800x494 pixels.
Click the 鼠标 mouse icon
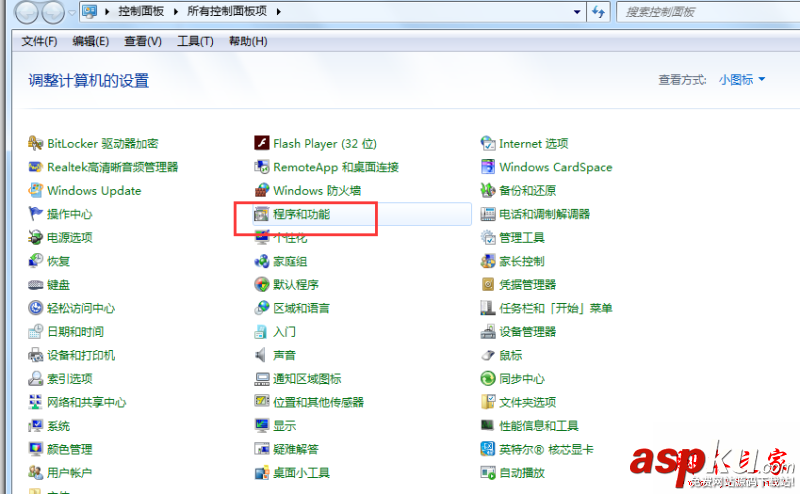488,355
